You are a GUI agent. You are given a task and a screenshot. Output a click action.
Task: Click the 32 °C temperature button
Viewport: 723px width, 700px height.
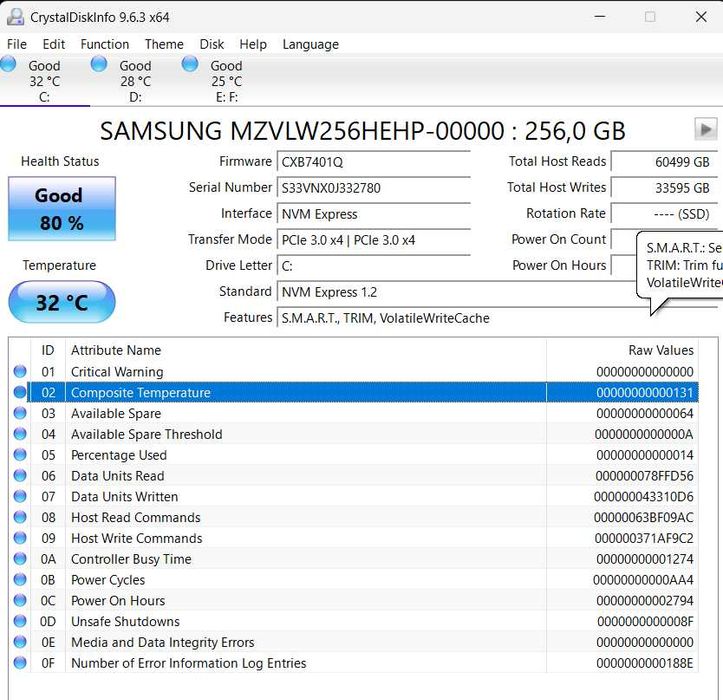click(62, 302)
